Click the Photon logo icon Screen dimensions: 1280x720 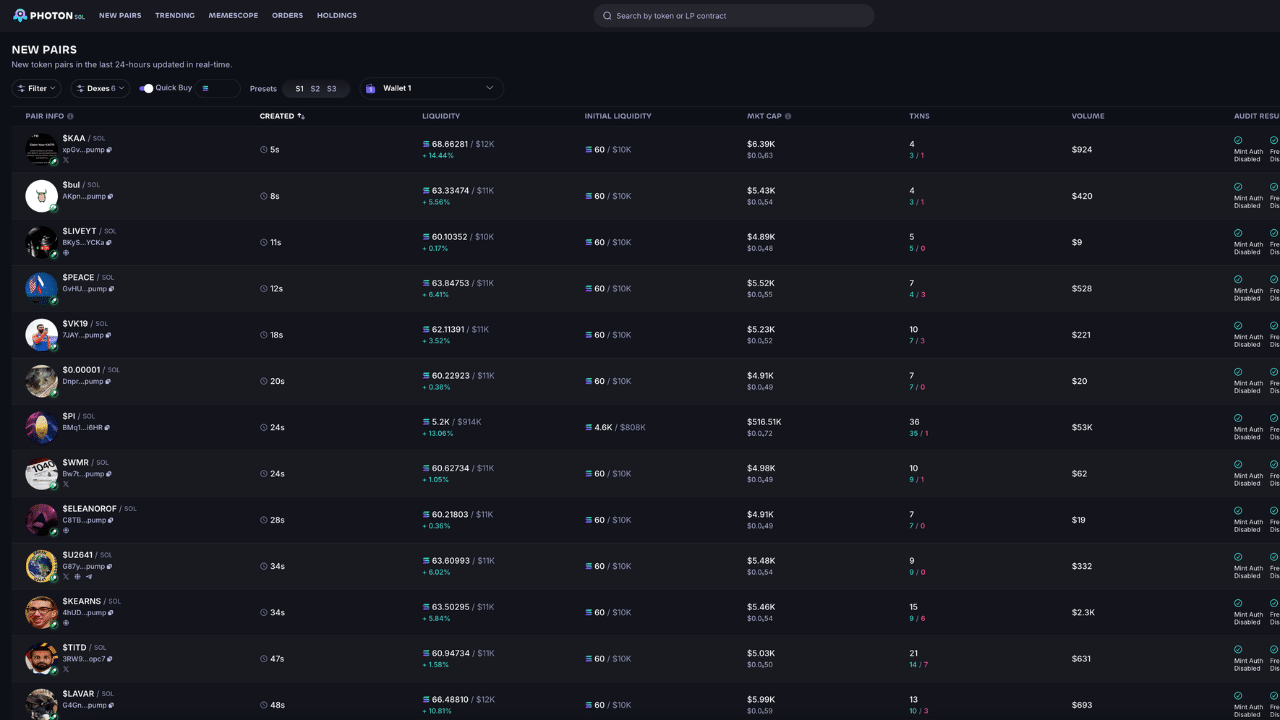click(20, 16)
